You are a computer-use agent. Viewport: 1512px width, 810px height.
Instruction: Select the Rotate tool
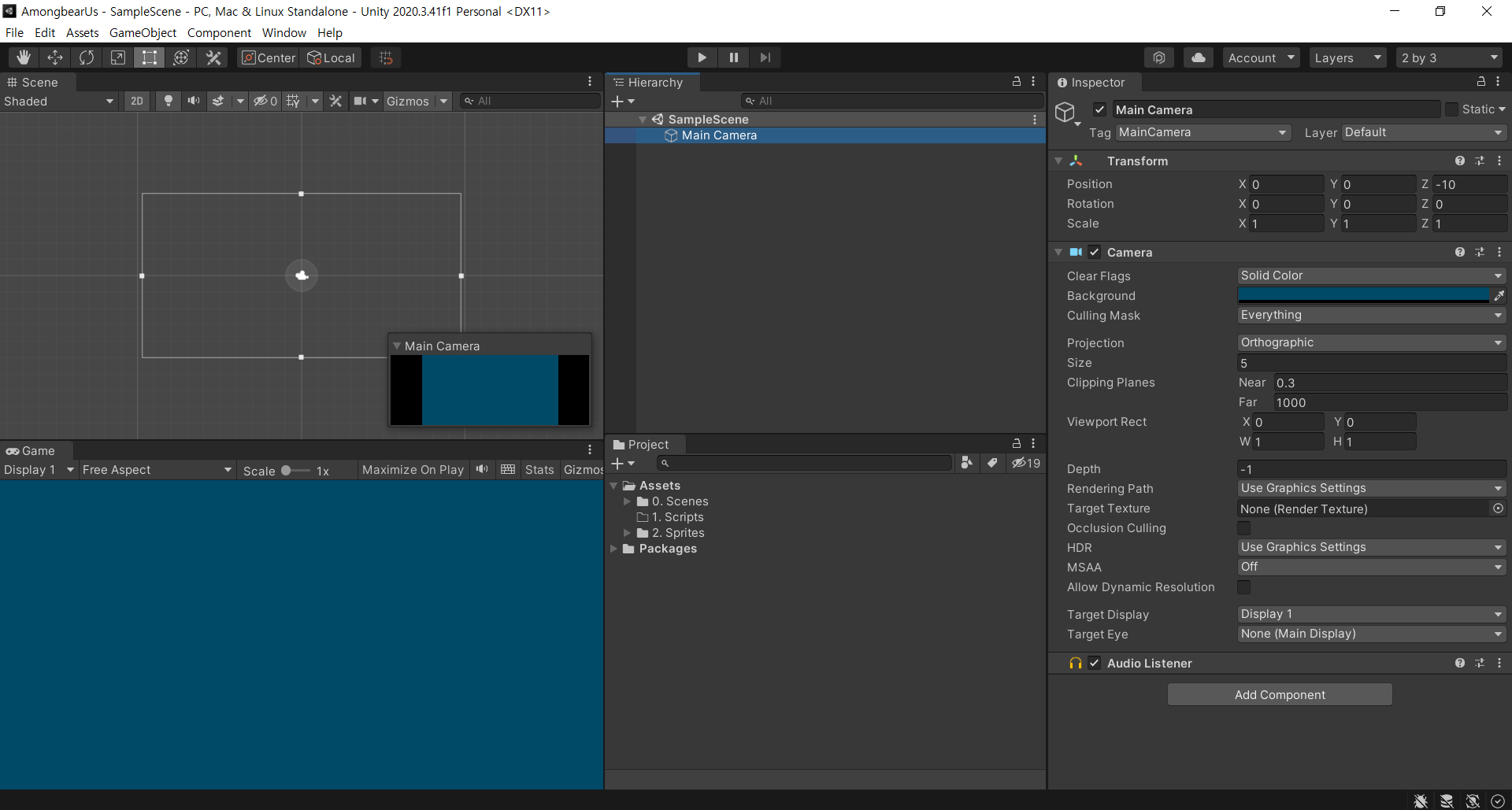click(87, 57)
